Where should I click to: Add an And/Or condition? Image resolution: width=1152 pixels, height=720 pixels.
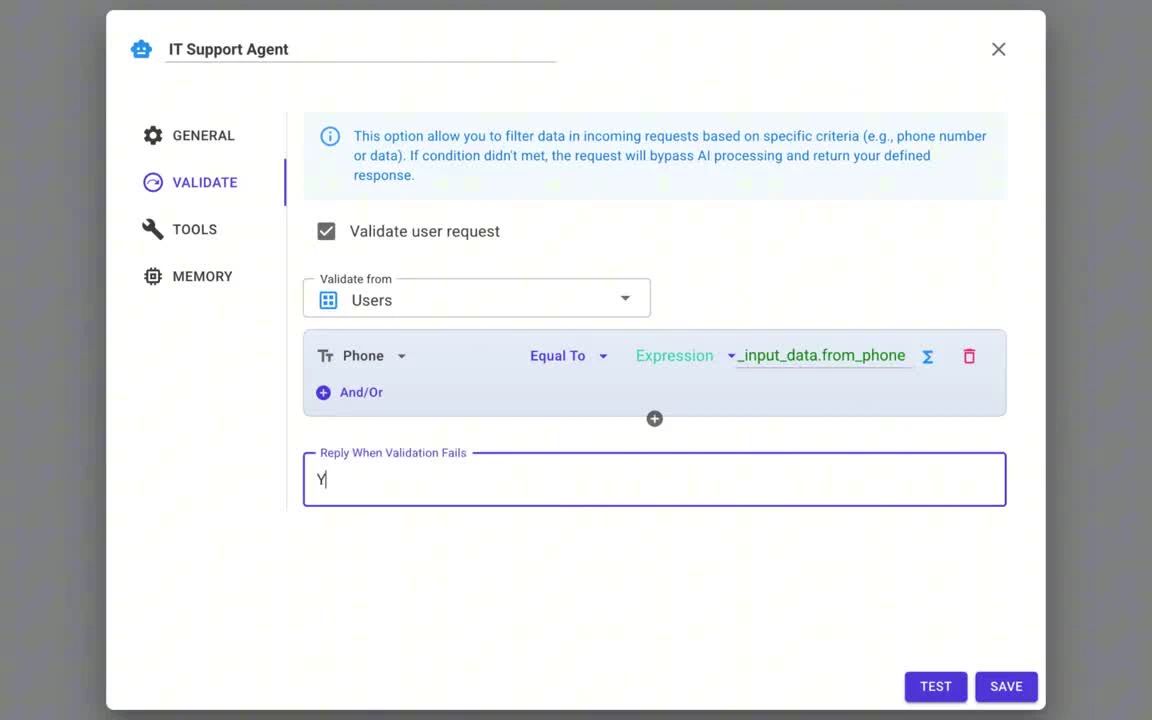(350, 392)
